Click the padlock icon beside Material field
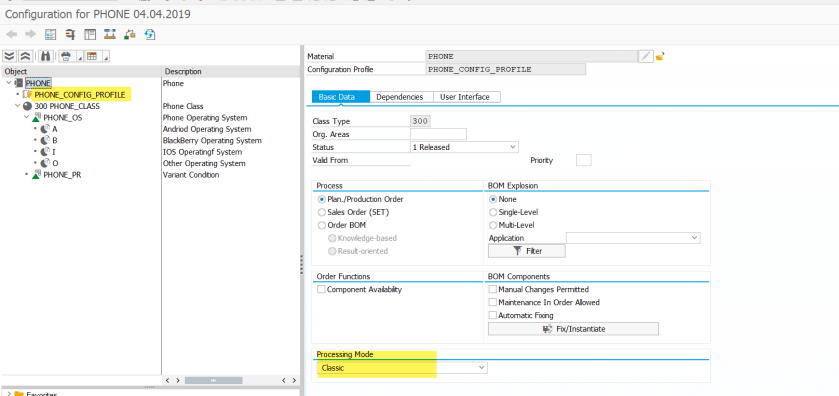 click(660, 56)
